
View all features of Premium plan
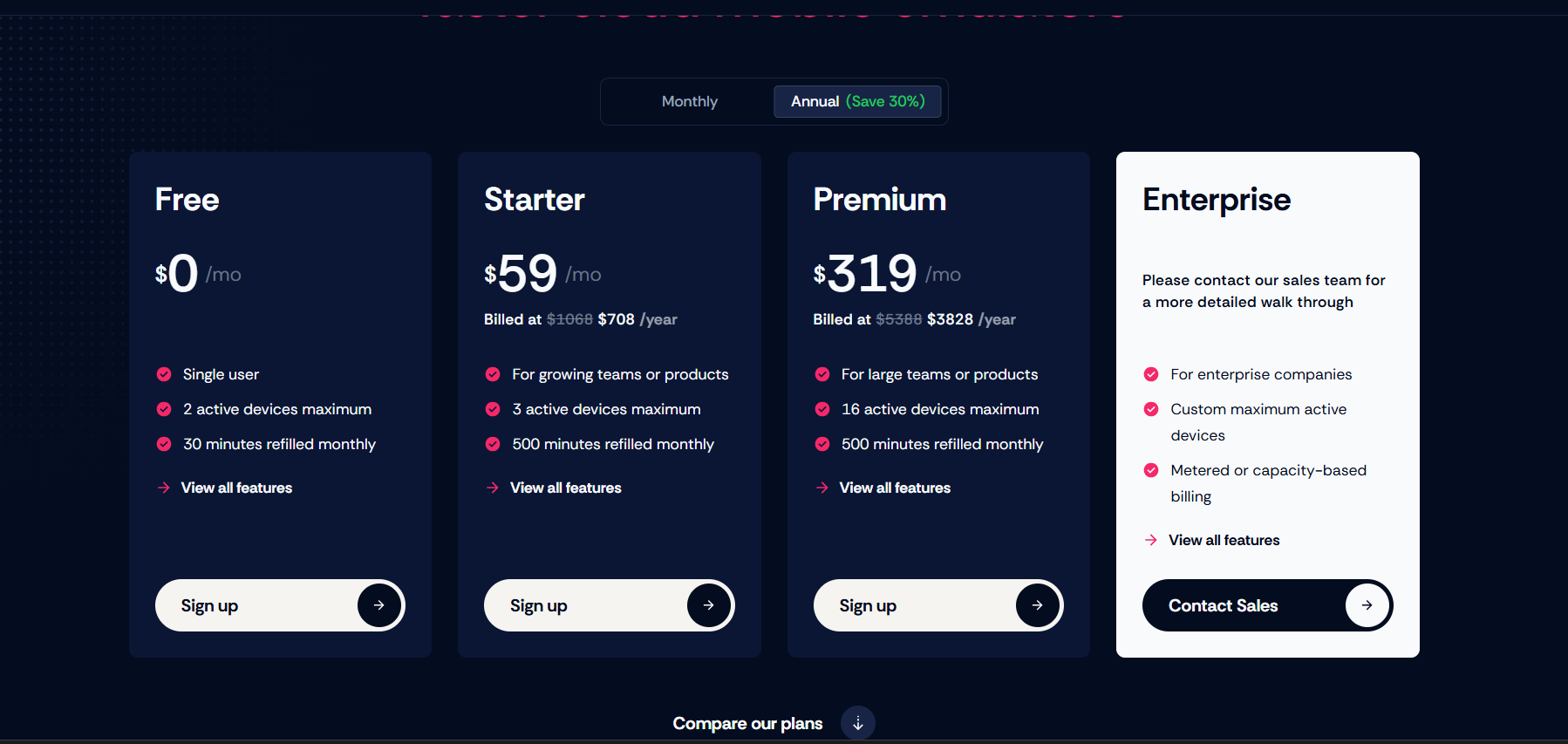point(895,488)
